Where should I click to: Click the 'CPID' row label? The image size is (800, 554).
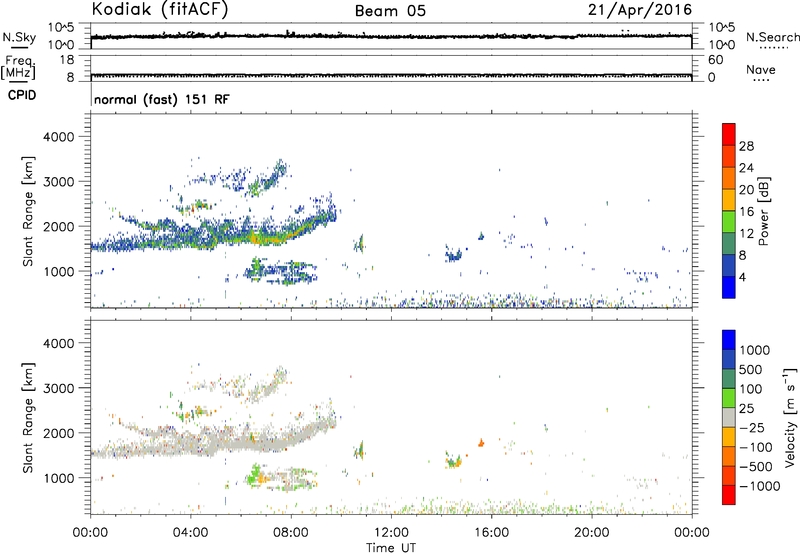[22, 95]
